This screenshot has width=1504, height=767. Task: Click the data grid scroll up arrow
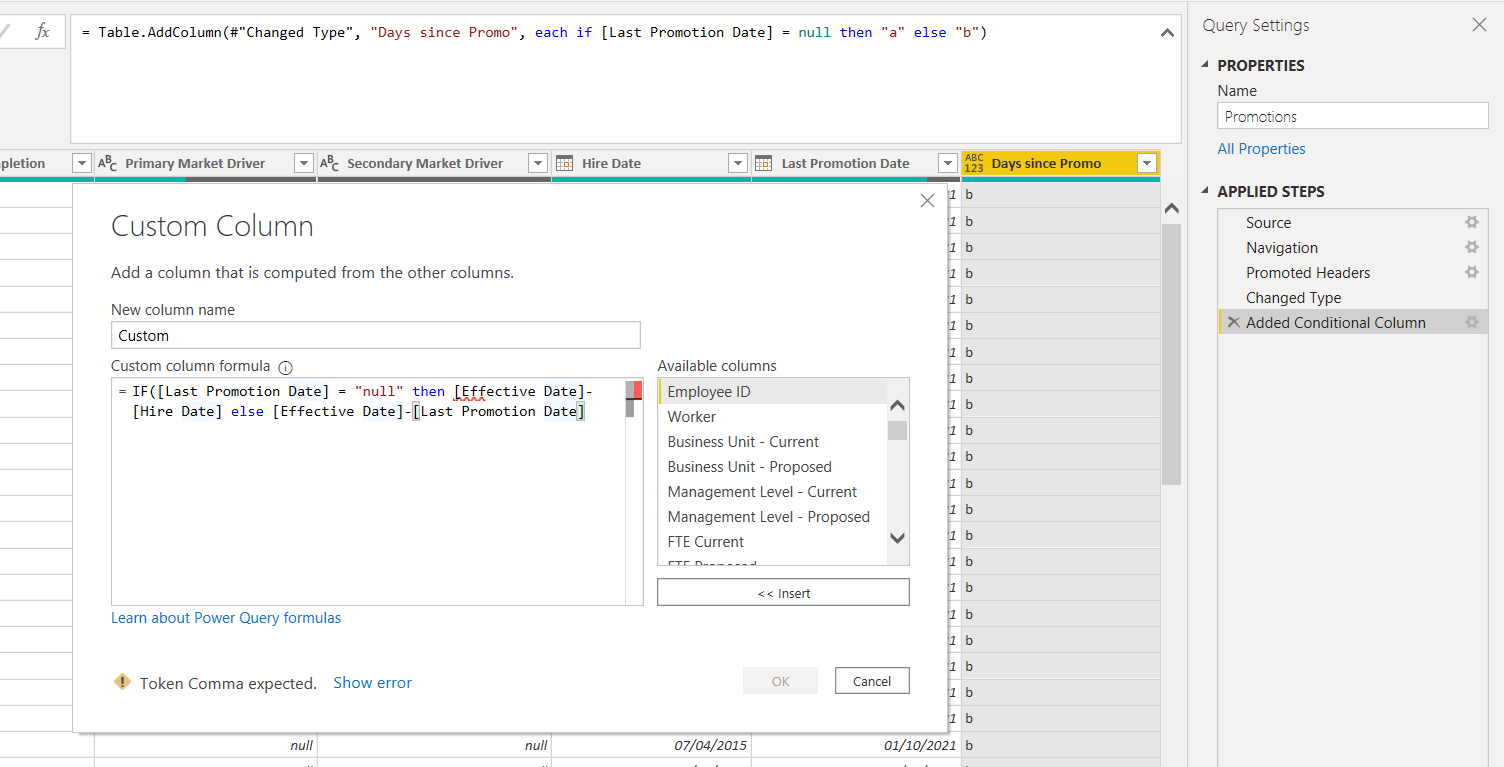point(1172,208)
